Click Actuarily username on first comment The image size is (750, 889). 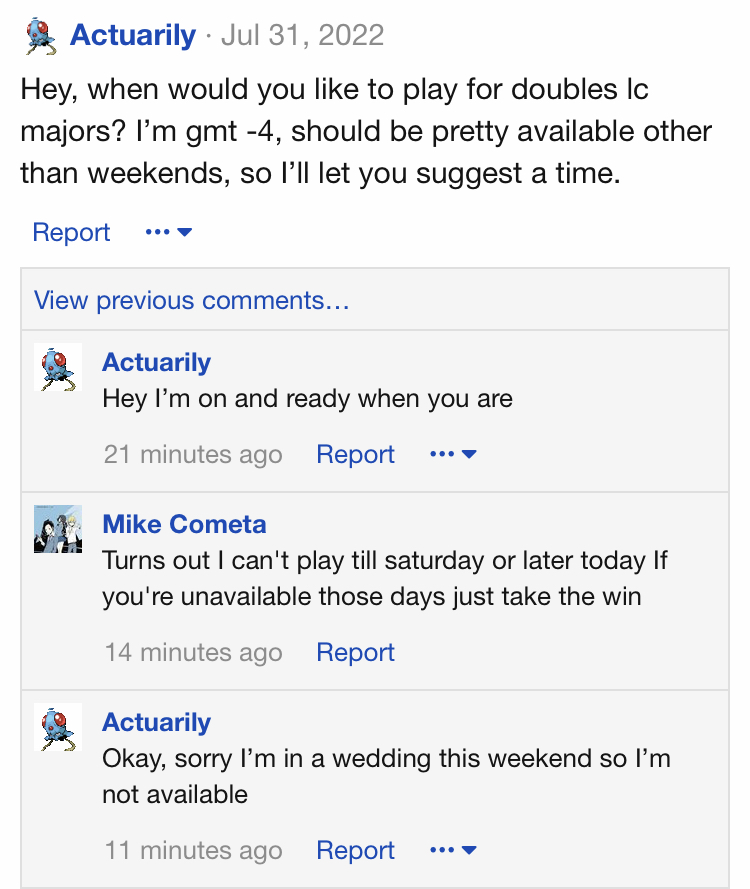(156, 362)
